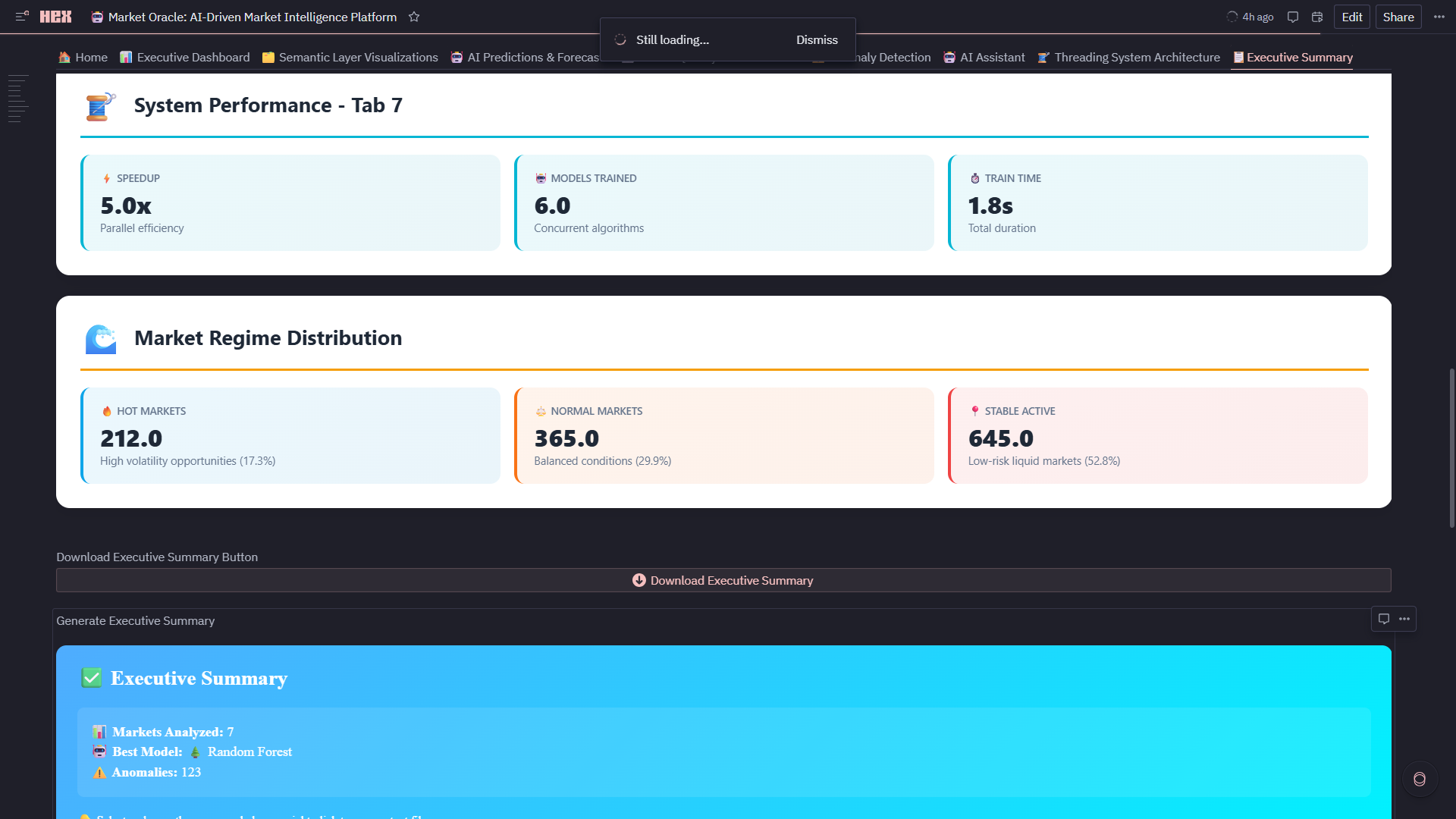Click the Edit button
Image resolution: width=1456 pixels, height=819 pixels.
point(1351,17)
